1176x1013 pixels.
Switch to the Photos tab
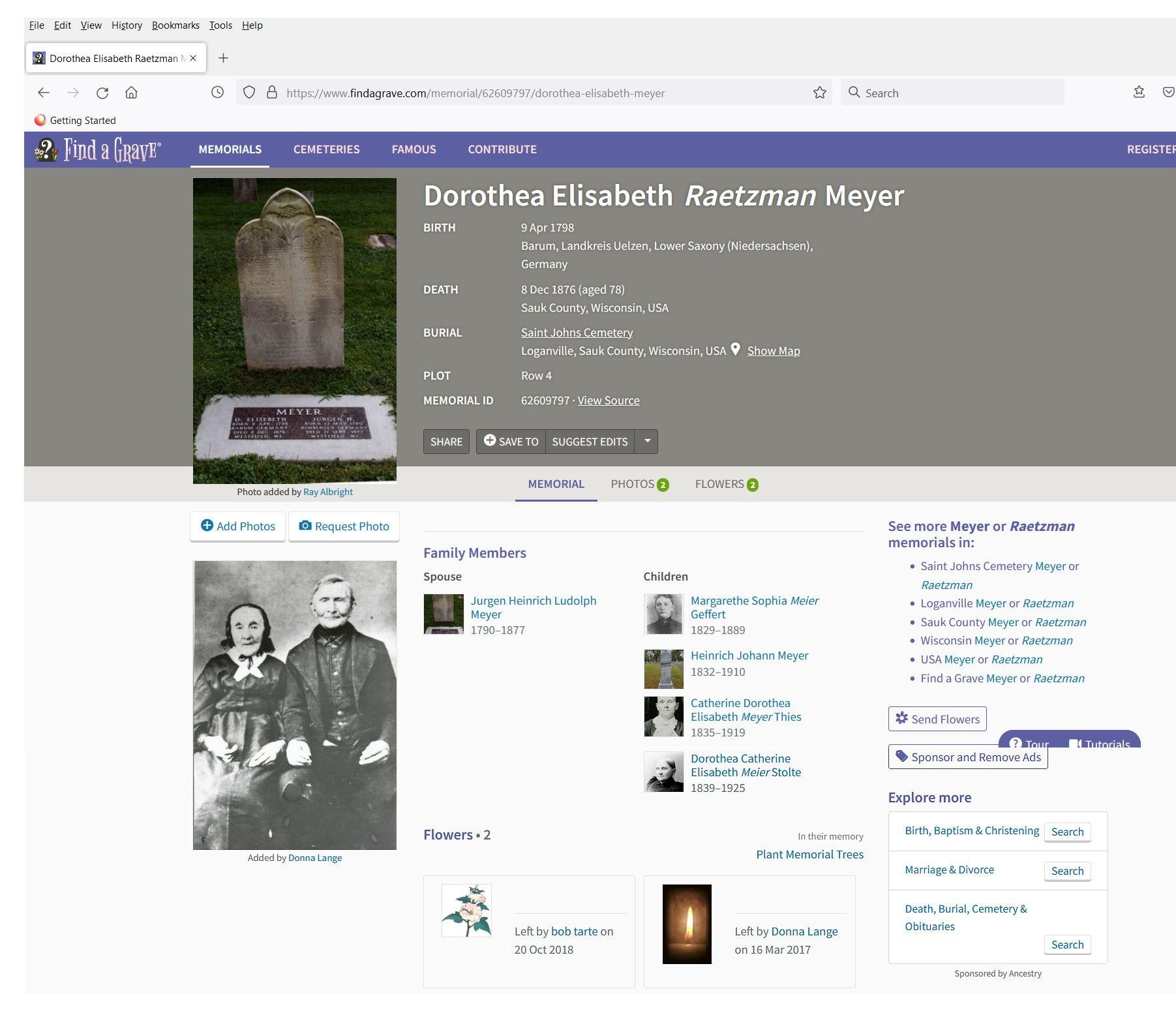[x=640, y=484]
